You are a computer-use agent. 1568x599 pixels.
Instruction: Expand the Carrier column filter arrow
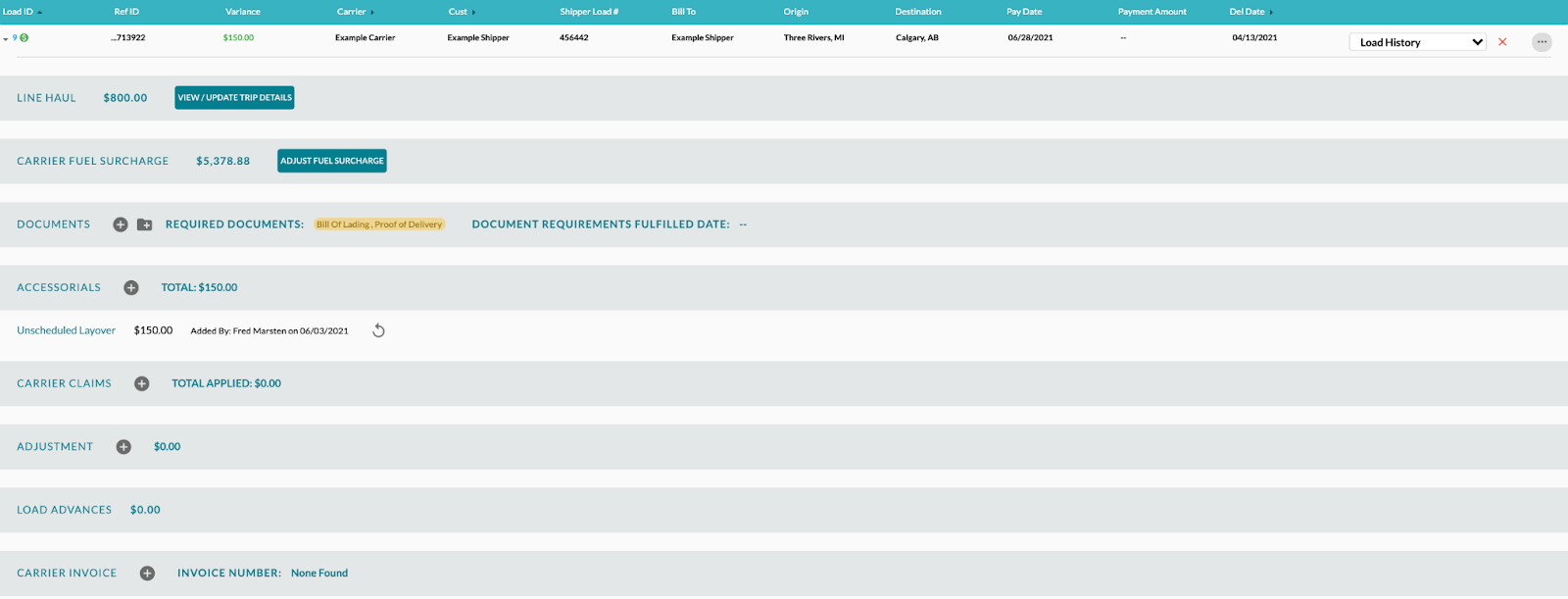(372, 13)
